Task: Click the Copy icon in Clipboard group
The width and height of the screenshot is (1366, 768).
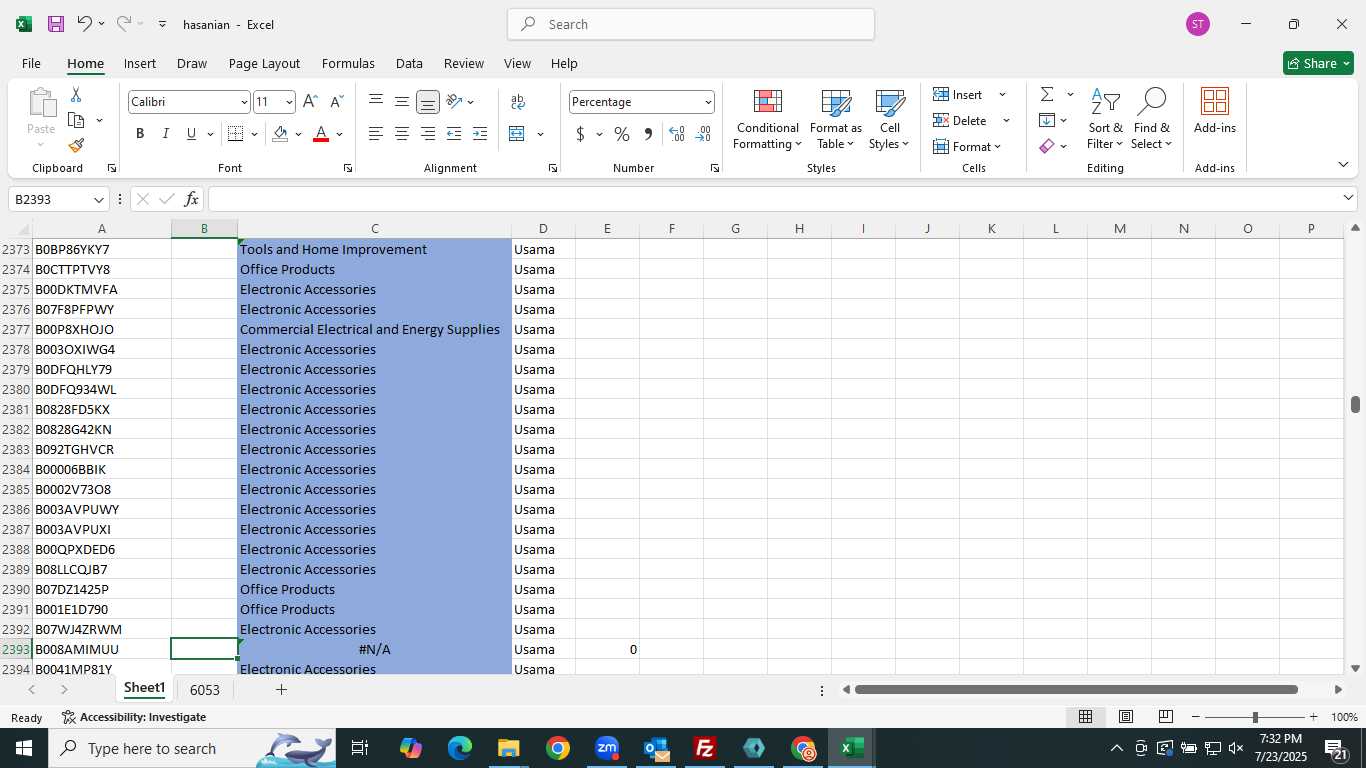Action: [76, 120]
